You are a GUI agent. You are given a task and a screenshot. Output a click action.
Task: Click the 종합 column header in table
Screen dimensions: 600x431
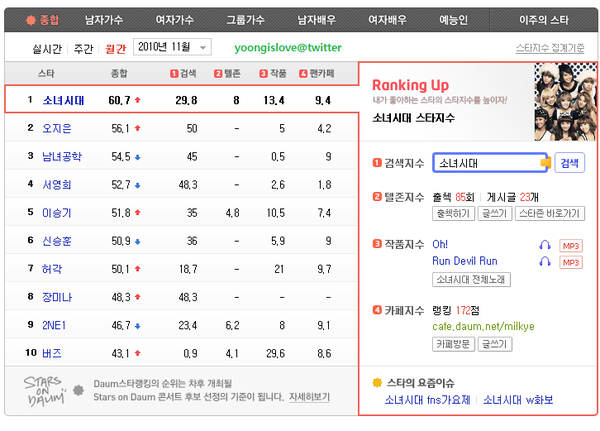click(119, 73)
